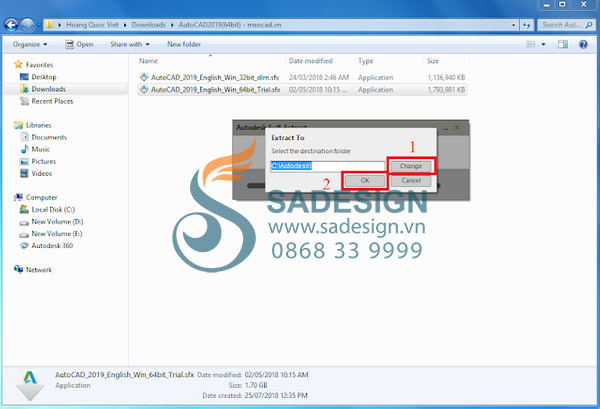This screenshot has height=409, width=600.
Task: Open Local Disk (C:)
Action: pos(53,210)
